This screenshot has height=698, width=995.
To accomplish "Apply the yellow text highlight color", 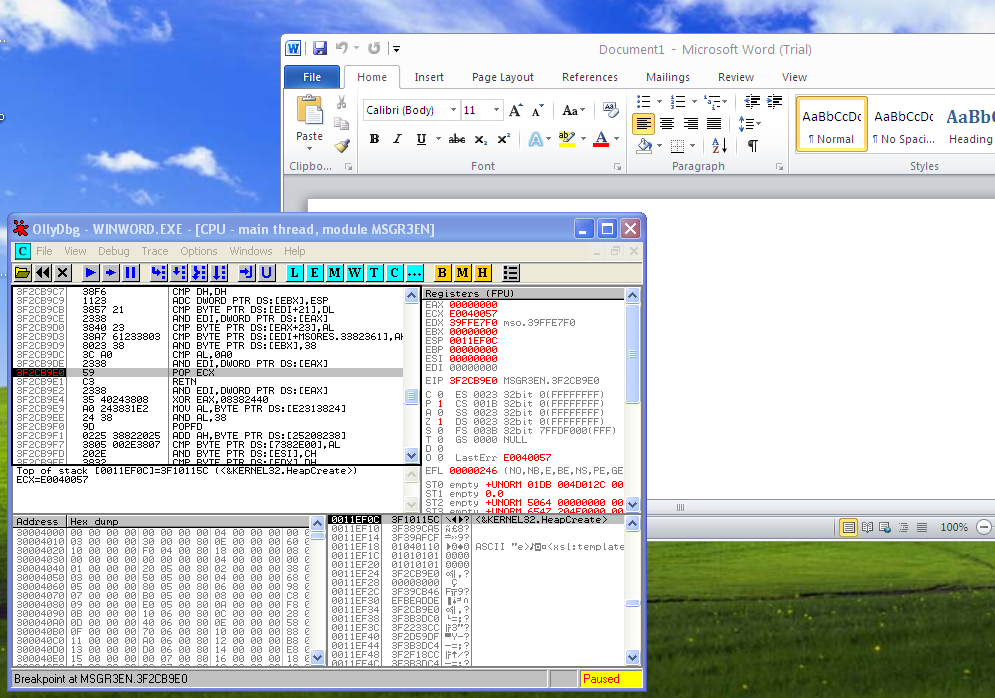I will 566,139.
